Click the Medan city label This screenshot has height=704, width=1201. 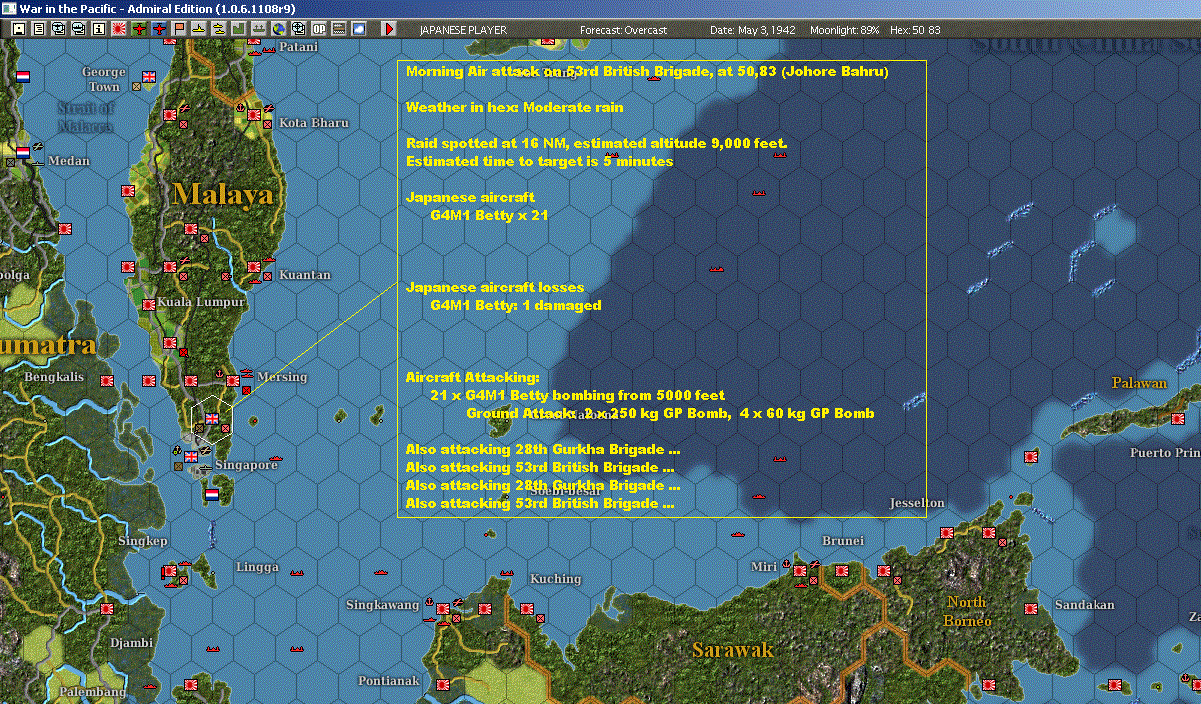pyautogui.click(x=69, y=161)
